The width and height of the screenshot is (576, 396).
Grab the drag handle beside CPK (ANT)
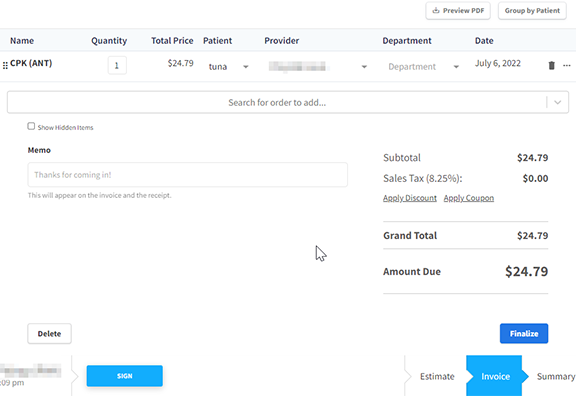click(x=5, y=66)
